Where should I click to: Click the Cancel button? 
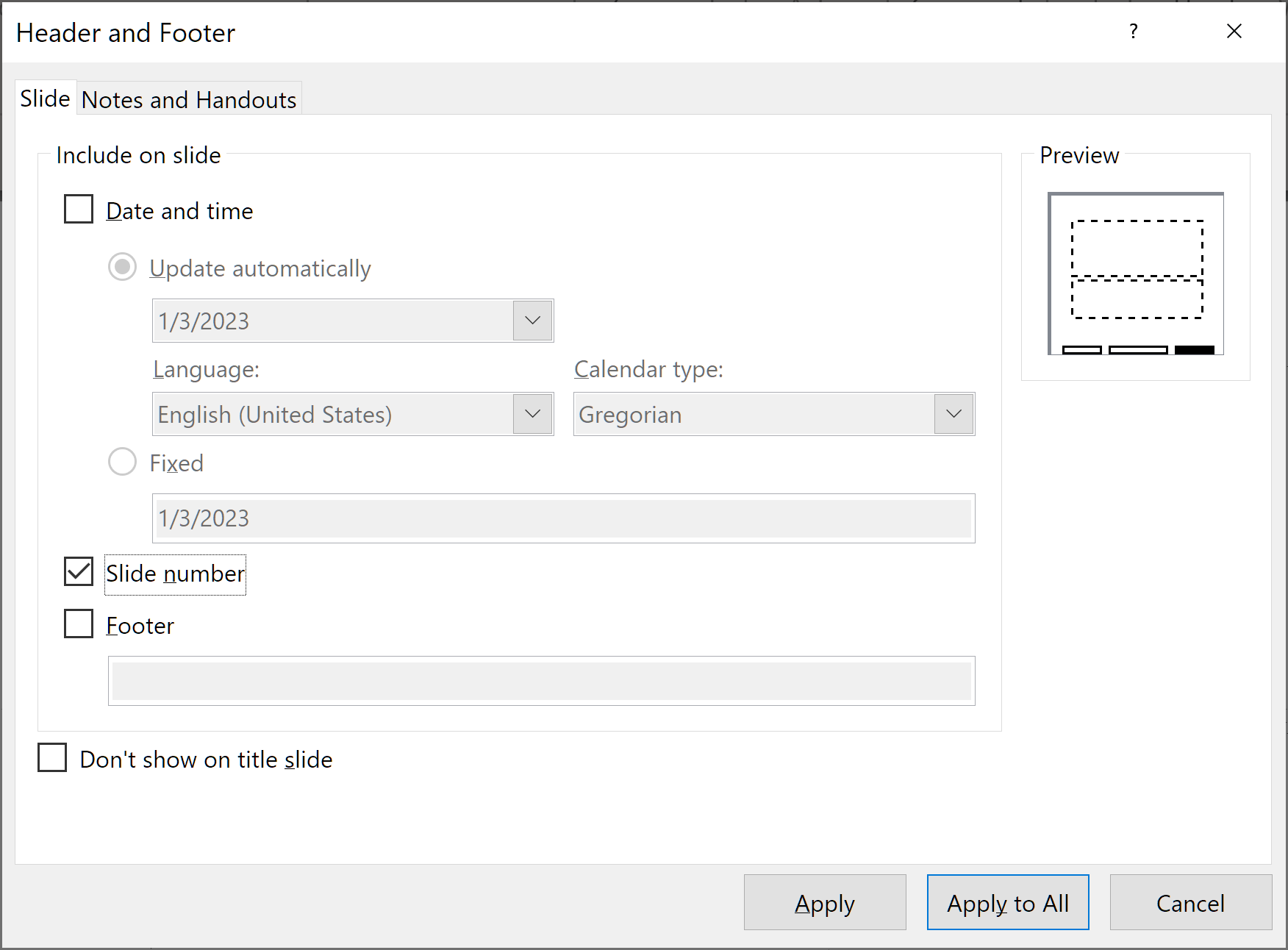pos(1191,902)
